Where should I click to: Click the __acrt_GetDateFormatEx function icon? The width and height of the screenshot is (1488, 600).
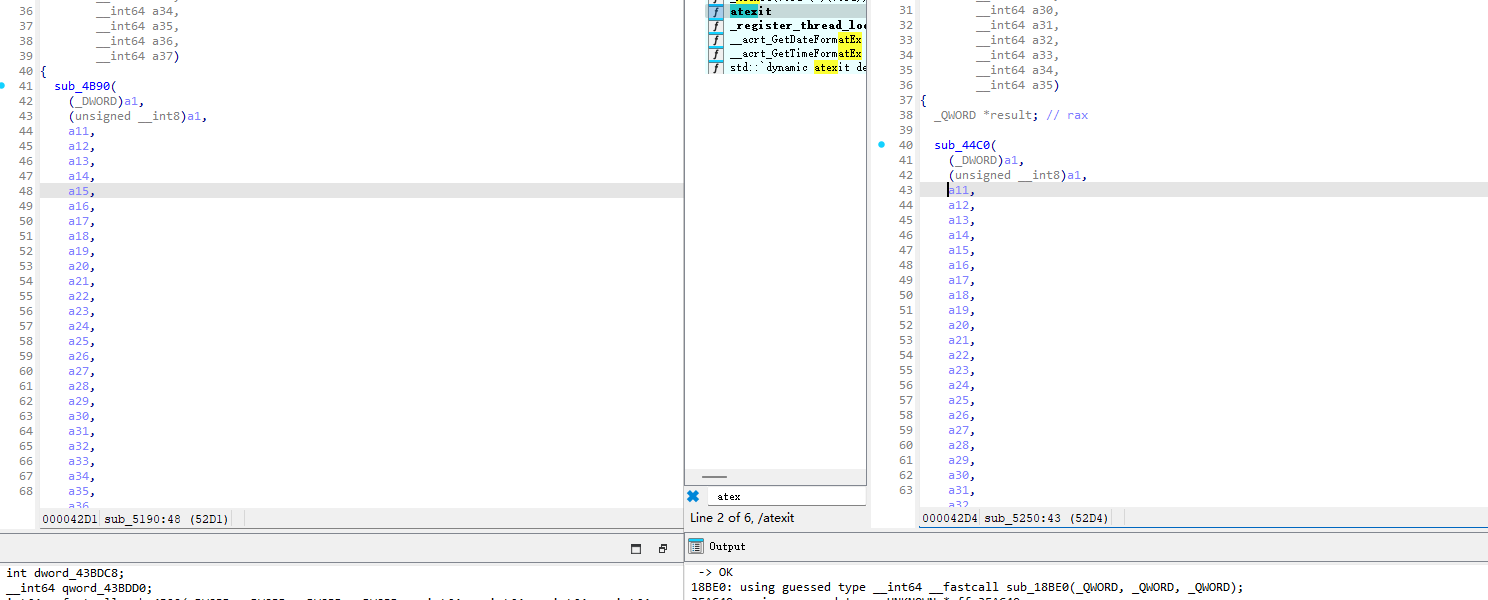click(716, 40)
